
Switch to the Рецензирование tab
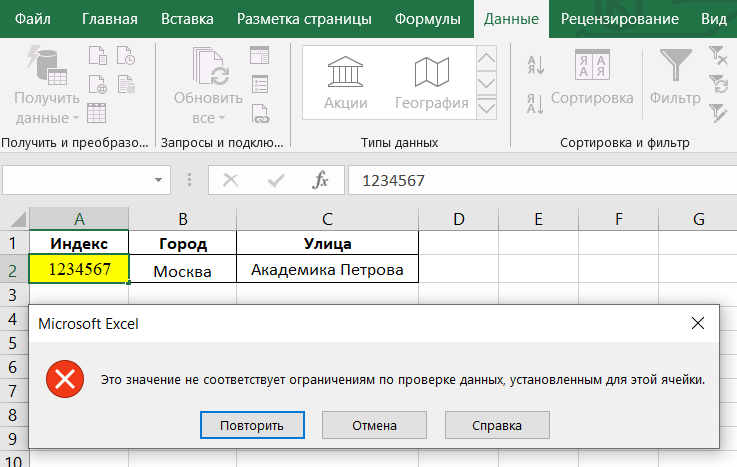pyautogui.click(x=619, y=19)
